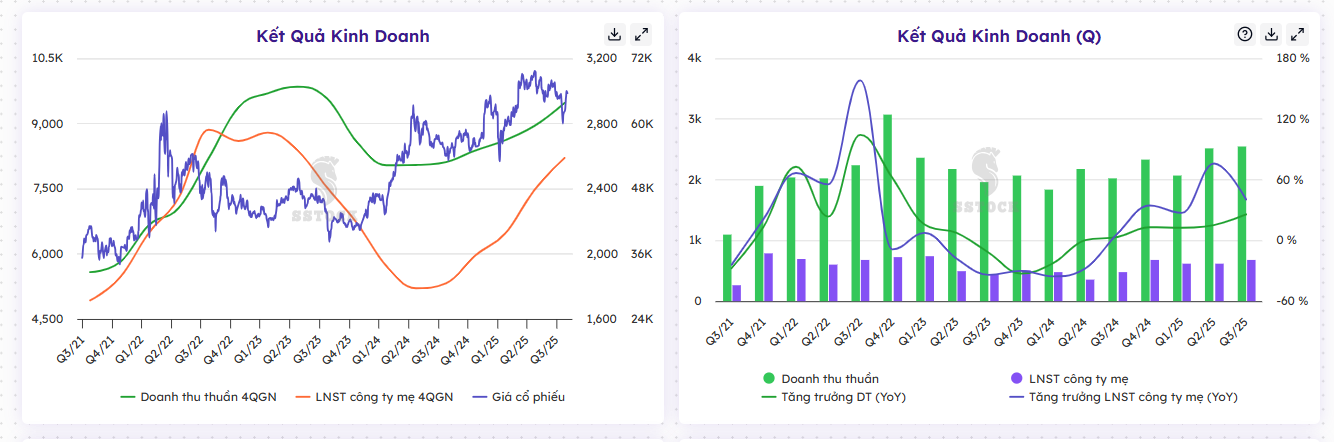Image resolution: width=1334 pixels, height=442 pixels.
Task: Select the tallest green bar at Q4/22
Action: tap(887, 208)
